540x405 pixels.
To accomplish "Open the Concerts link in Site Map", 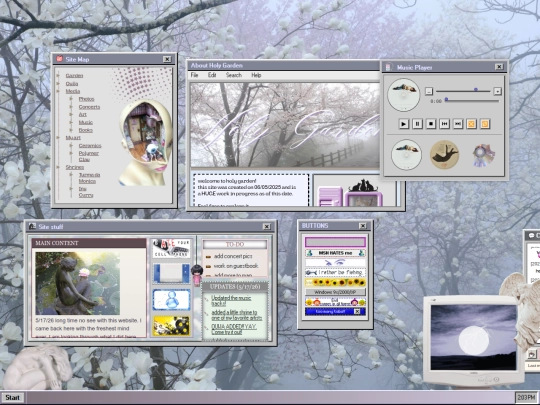I will (89, 107).
